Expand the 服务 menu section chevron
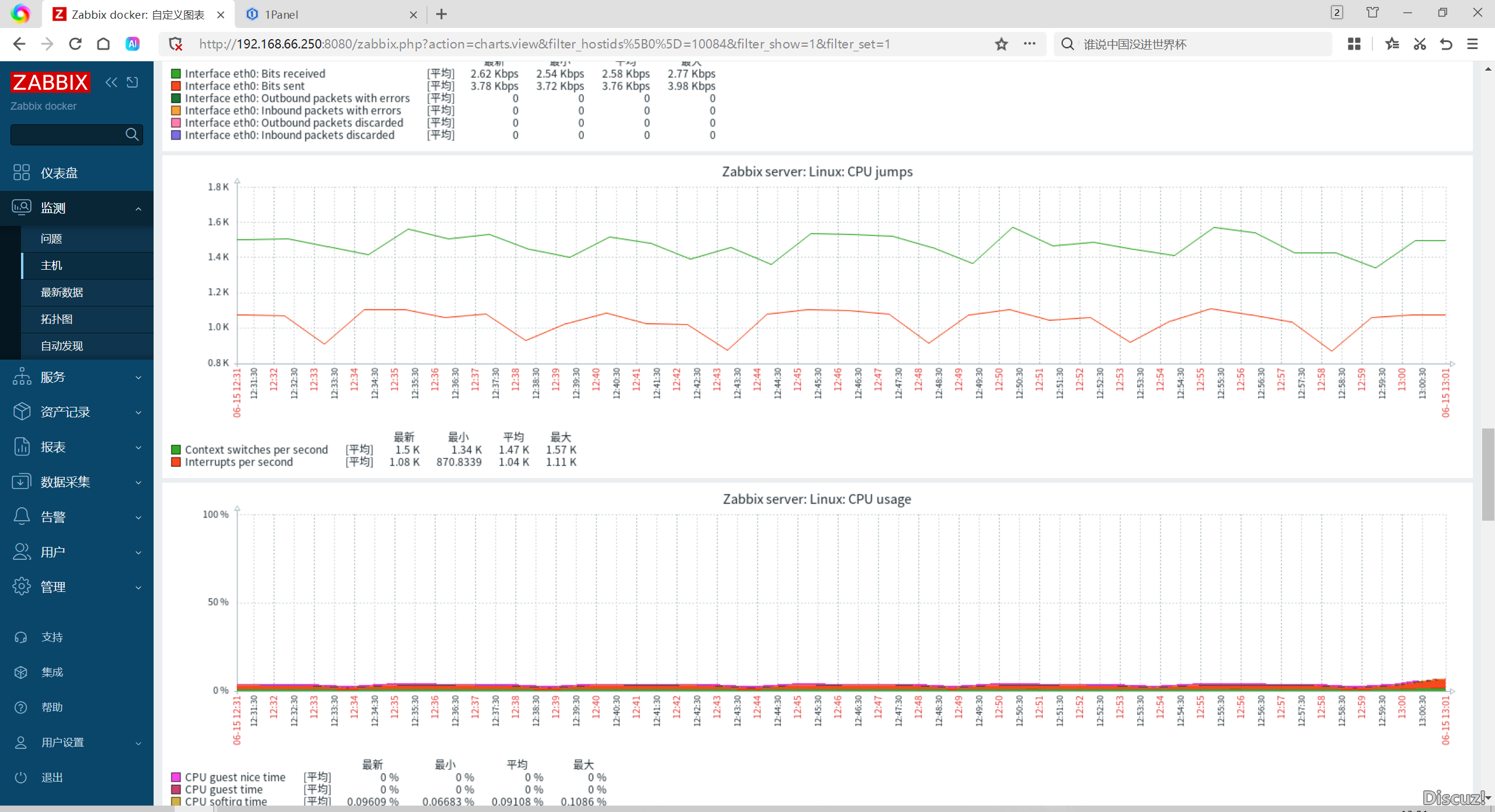This screenshot has height=812, width=1495. 138,378
